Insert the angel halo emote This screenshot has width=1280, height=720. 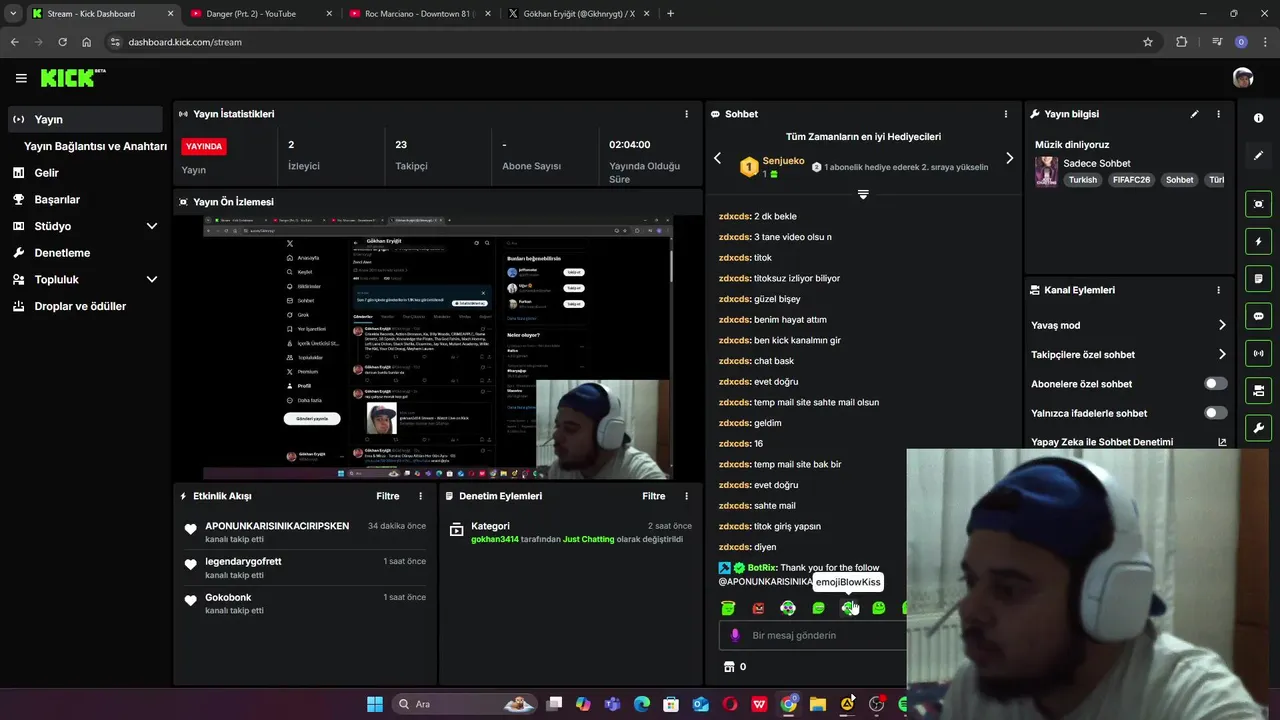click(x=728, y=608)
